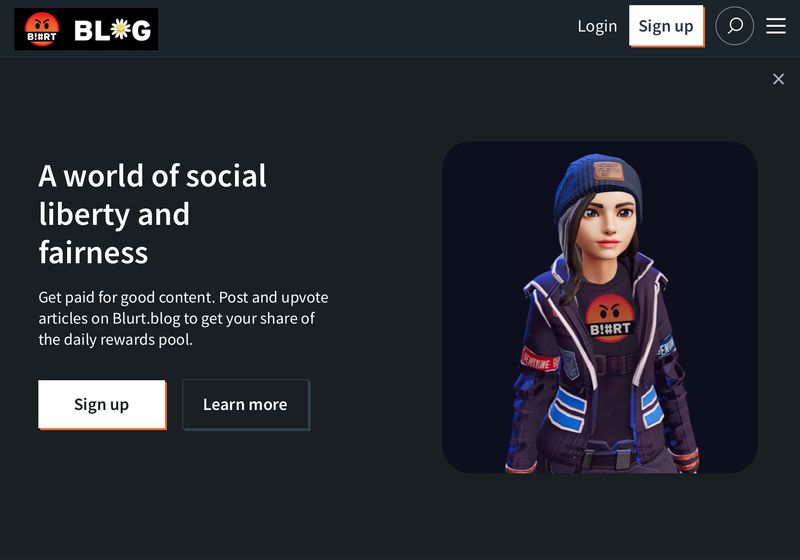Image resolution: width=800 pixels, height=560 pixels.
Task: Click the daisy flower in BLOG logo
Action: 119,30
